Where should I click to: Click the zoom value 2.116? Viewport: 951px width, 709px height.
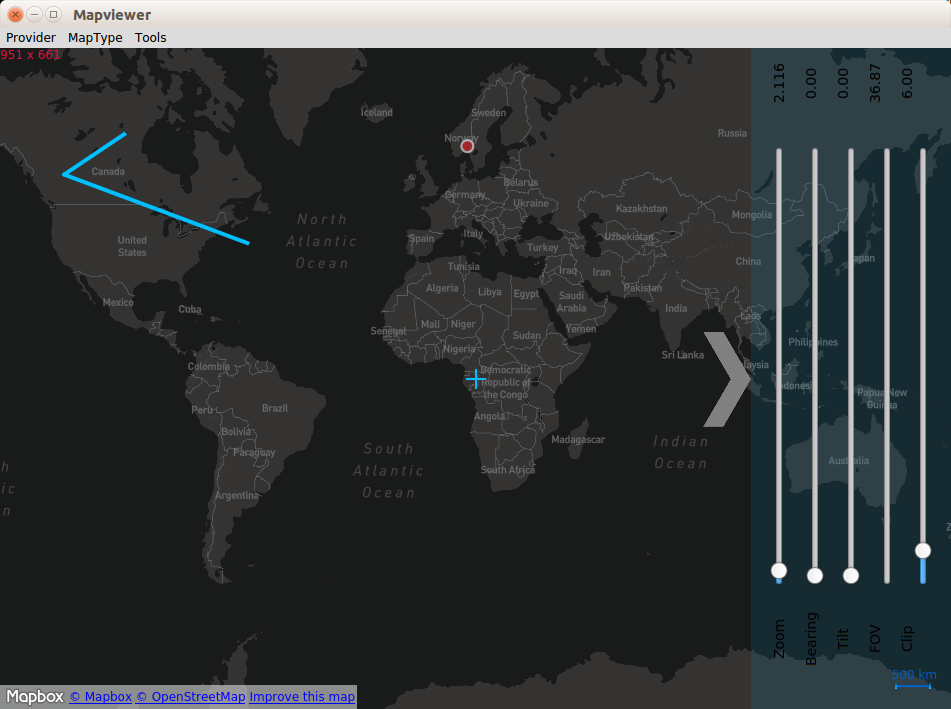click(779, 83)
